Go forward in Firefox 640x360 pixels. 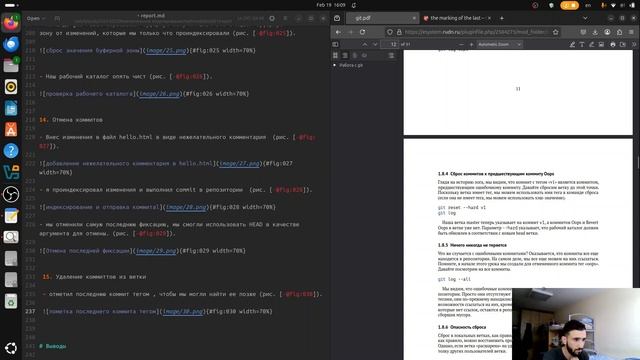tap(350, 32)
